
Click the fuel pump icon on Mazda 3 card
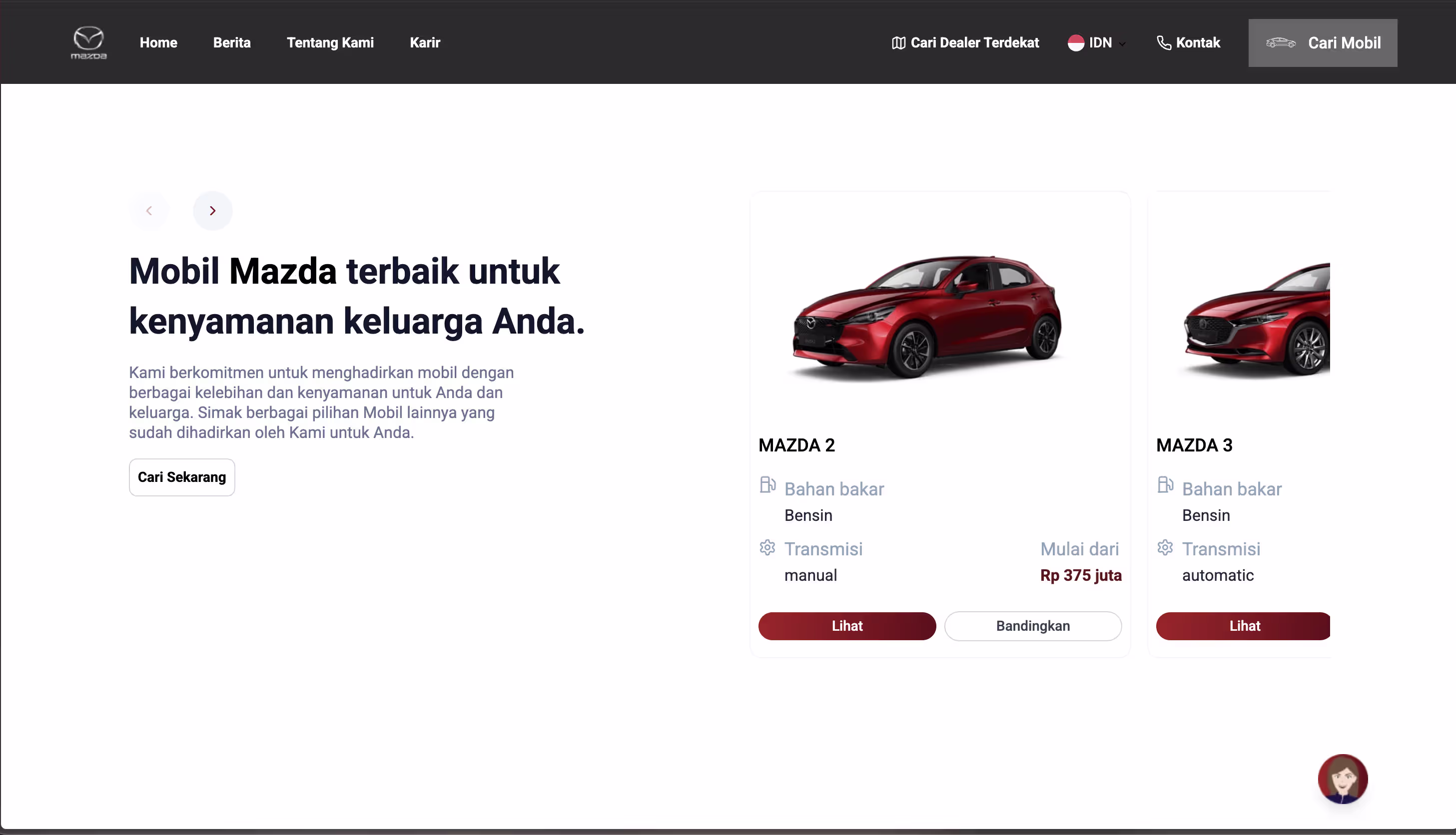pos(1165,484)
